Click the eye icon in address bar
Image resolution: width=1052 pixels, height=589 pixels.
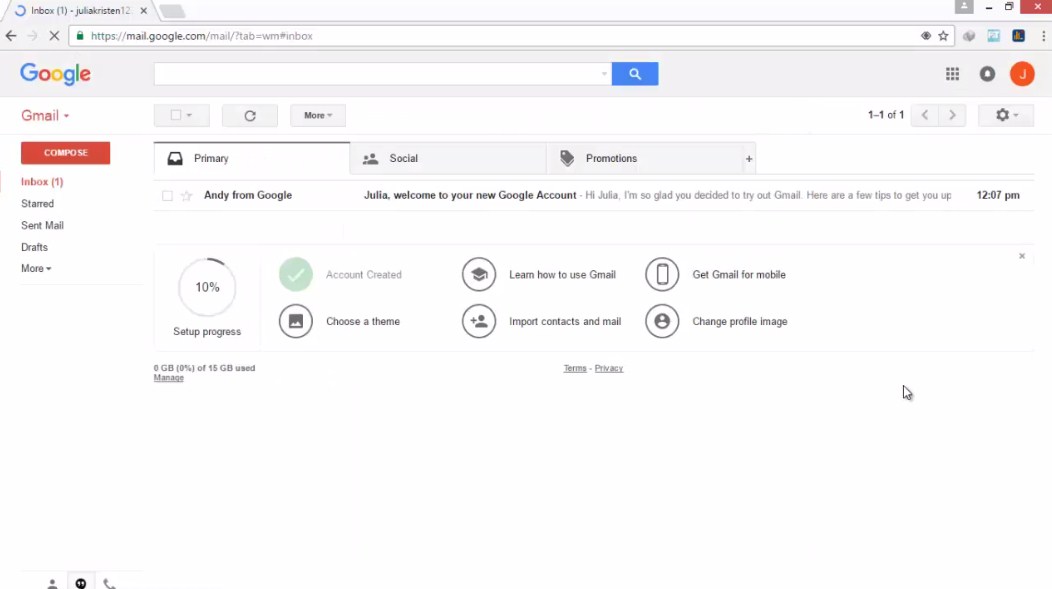(x=926, y=36)
